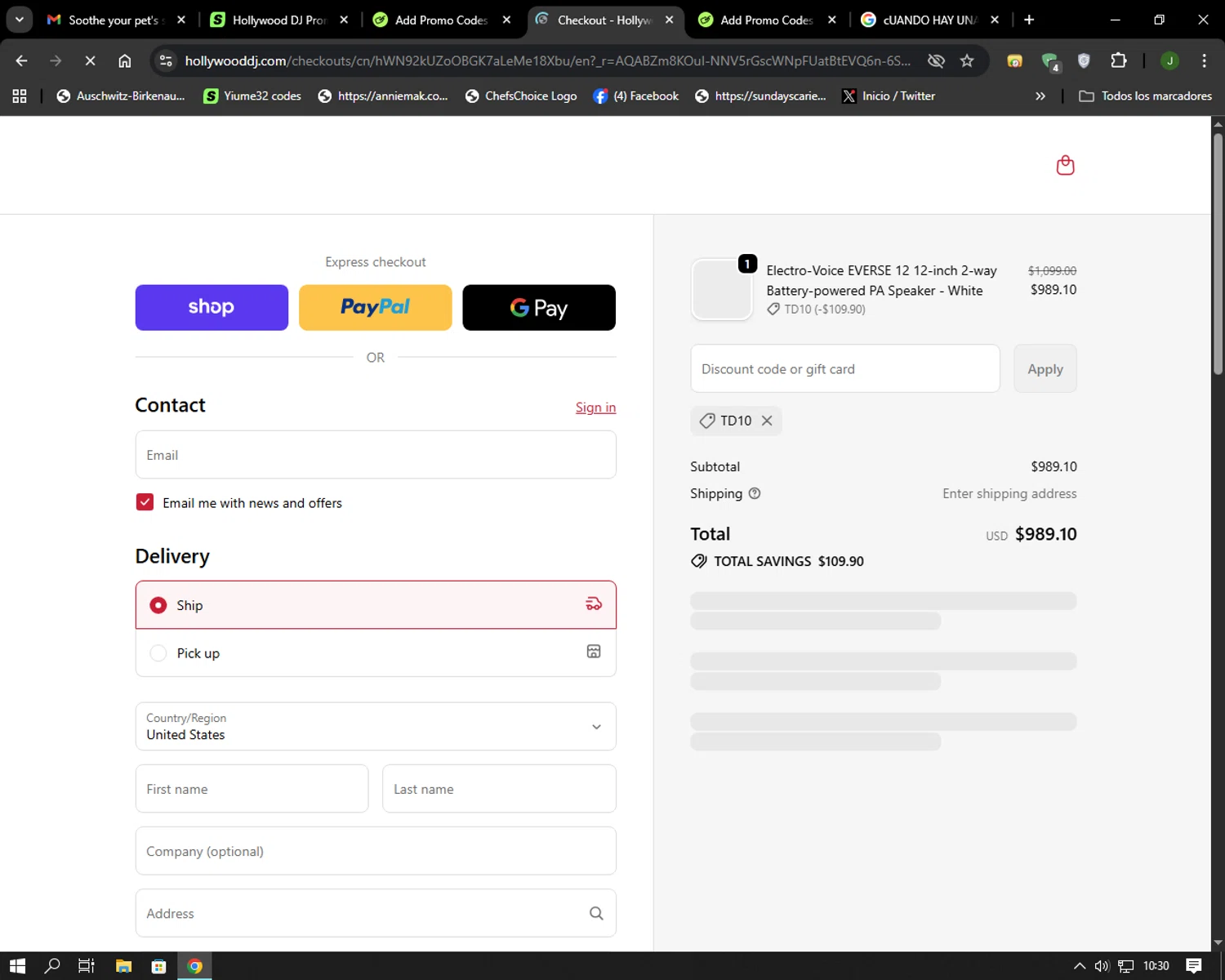Focus the Last name field
The image size is (1225, 980).
499,789
